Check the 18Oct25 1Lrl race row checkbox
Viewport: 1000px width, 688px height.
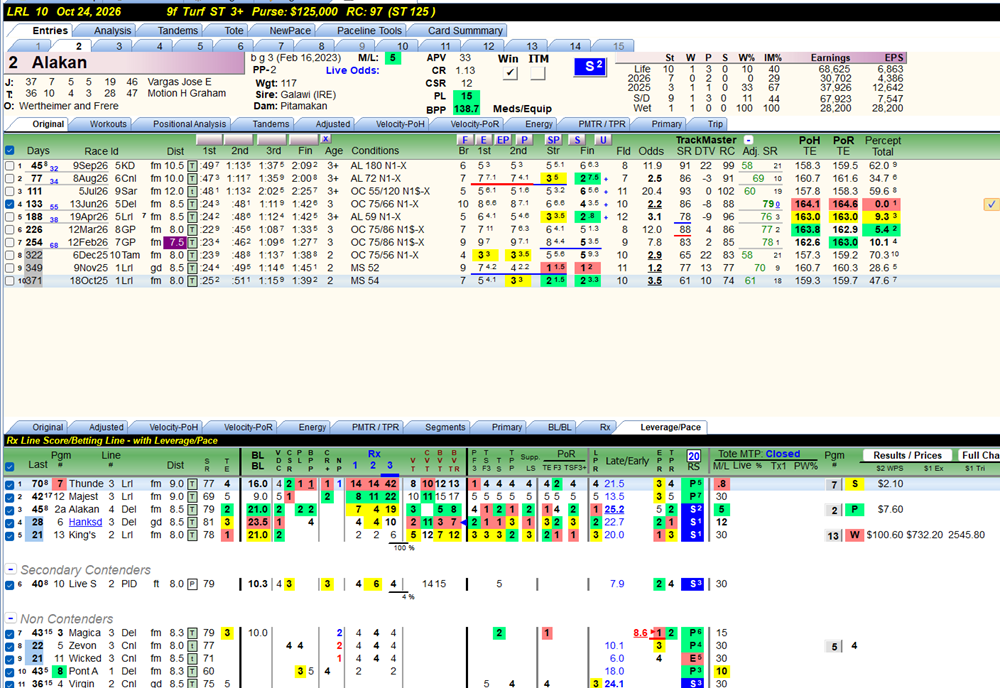[x=10, y=281]
